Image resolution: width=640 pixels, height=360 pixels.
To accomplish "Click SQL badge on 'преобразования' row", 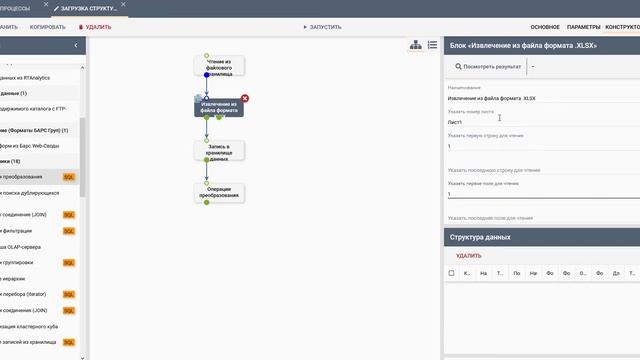I will pos(69,177).
